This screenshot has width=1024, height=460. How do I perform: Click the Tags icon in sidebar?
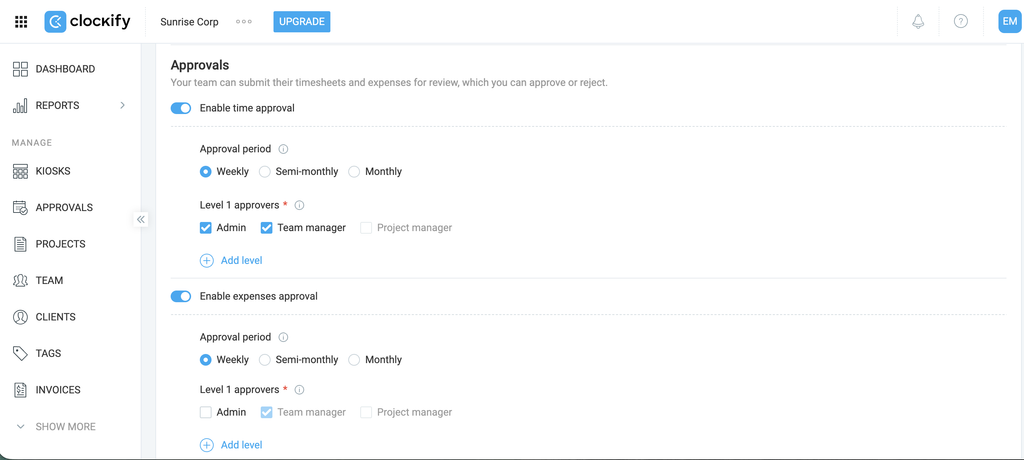click(x=20, y=353)
